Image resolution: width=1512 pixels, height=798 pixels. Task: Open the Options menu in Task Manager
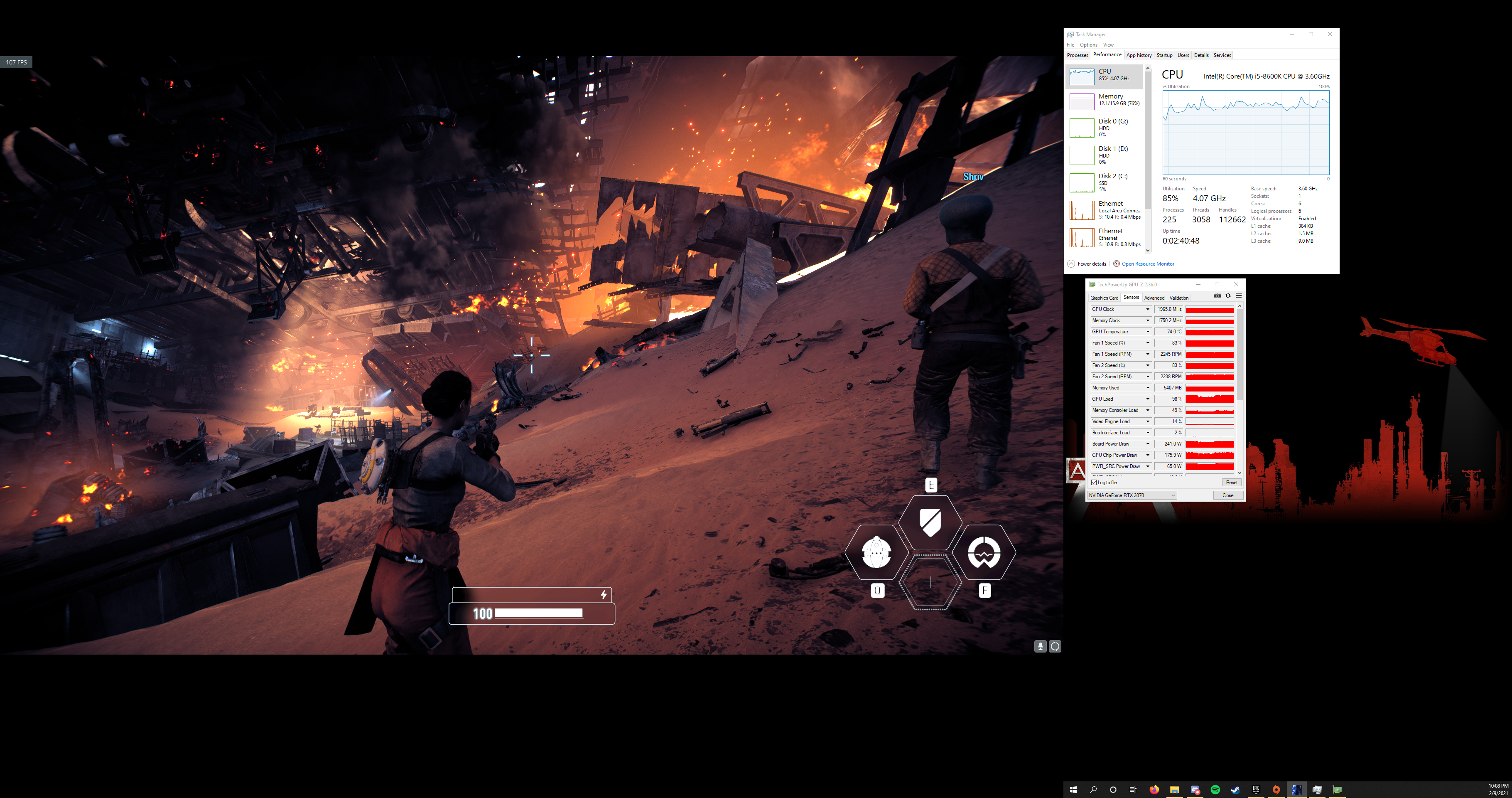pos(1088,45)
